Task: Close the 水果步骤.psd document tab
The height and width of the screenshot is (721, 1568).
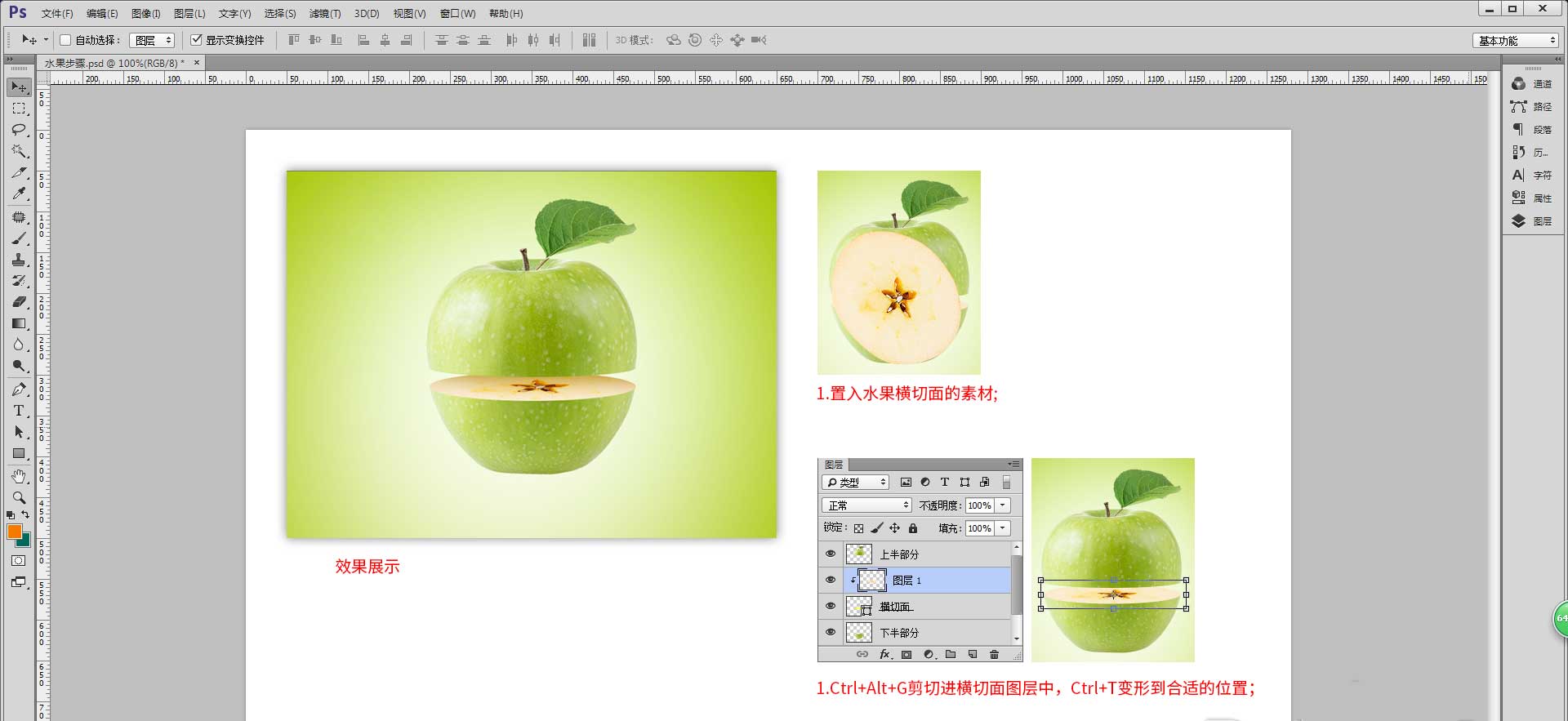Action: coord(197,63)
